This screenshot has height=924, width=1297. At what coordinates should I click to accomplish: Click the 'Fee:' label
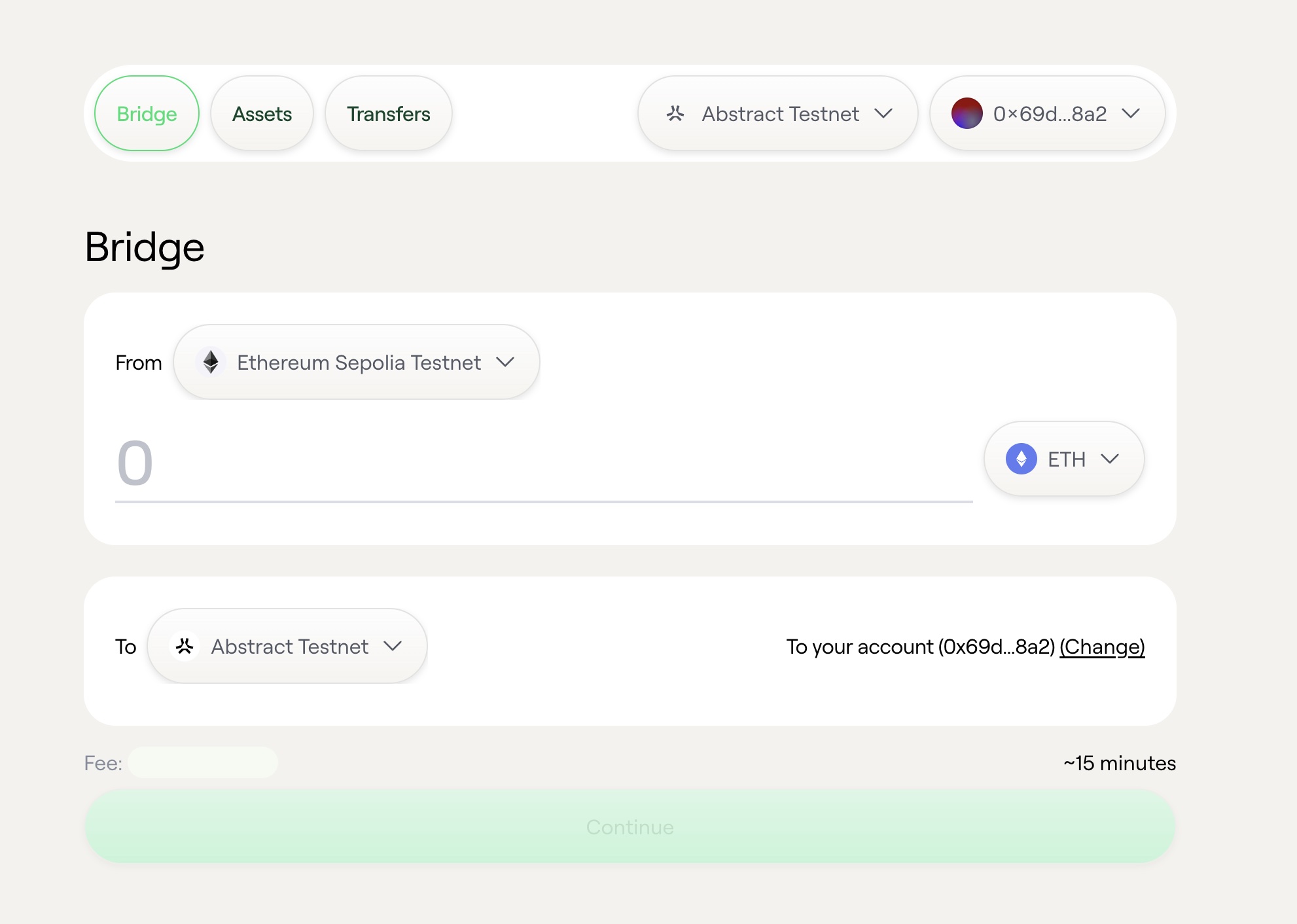point(103,763)
